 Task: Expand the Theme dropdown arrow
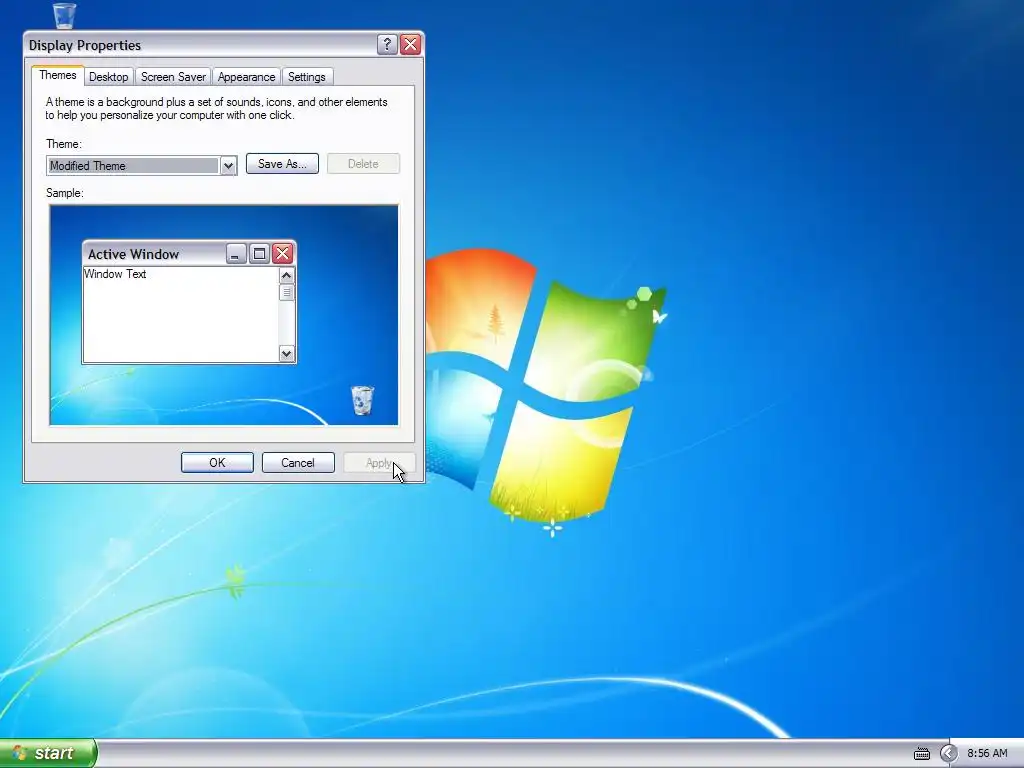click(228, 166)
